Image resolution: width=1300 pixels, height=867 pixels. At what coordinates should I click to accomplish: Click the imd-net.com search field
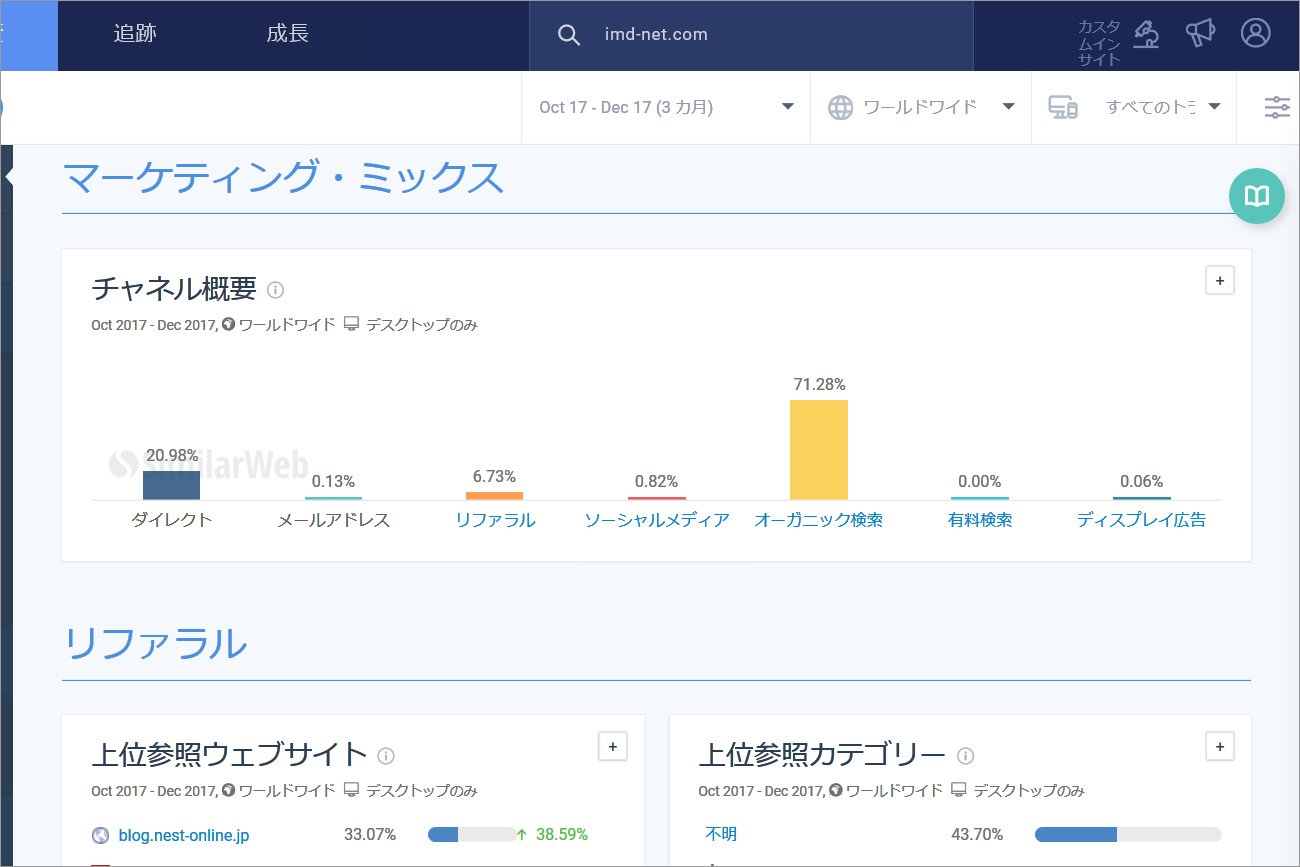[751, 35]
